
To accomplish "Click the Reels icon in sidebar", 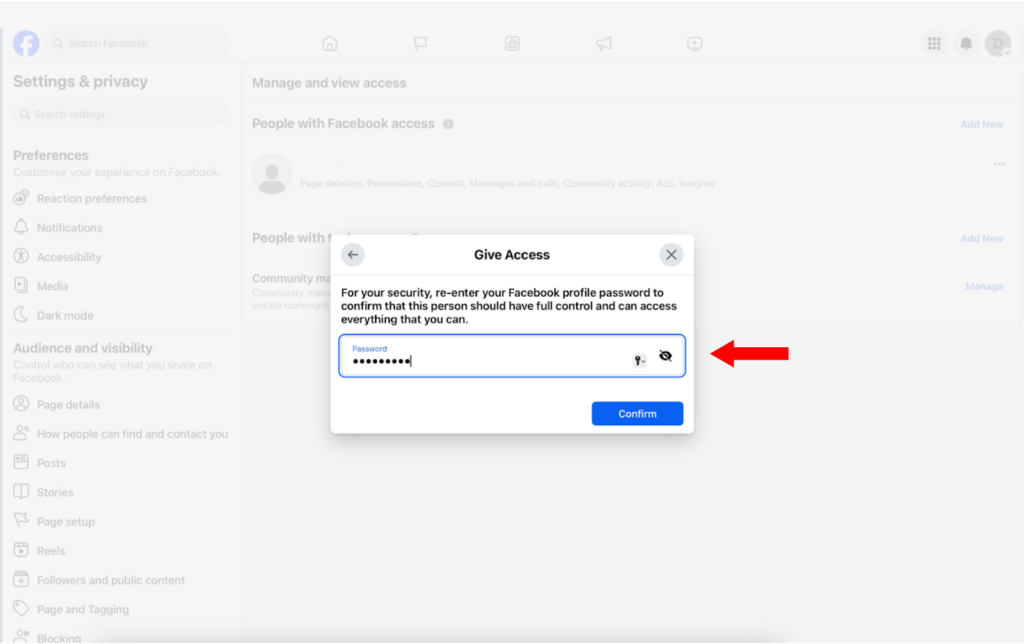I will click(21, 550).
